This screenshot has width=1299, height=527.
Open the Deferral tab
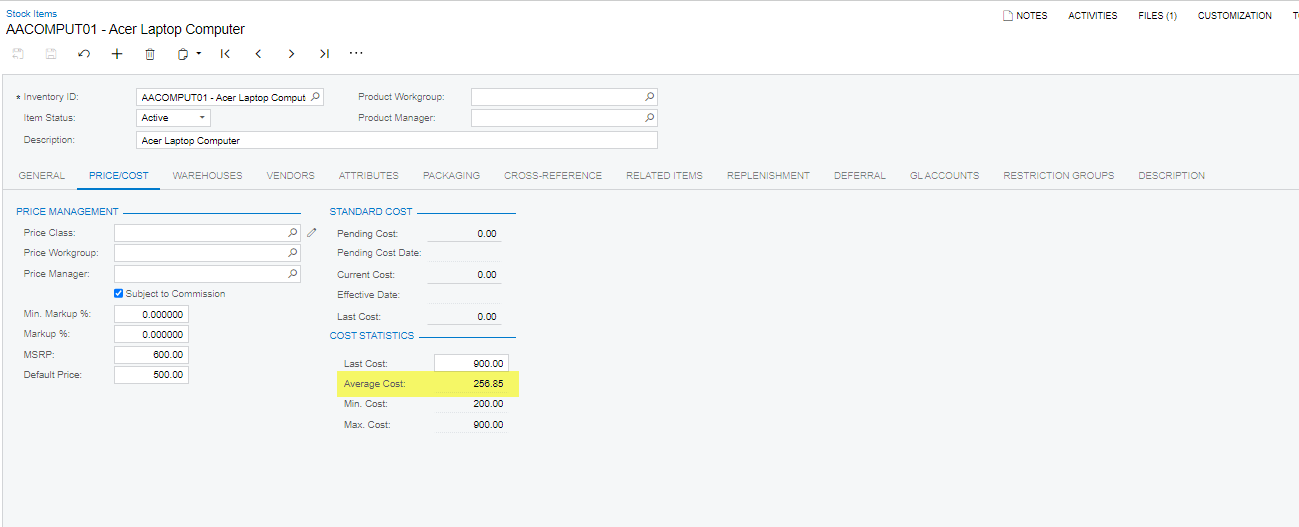860,175
